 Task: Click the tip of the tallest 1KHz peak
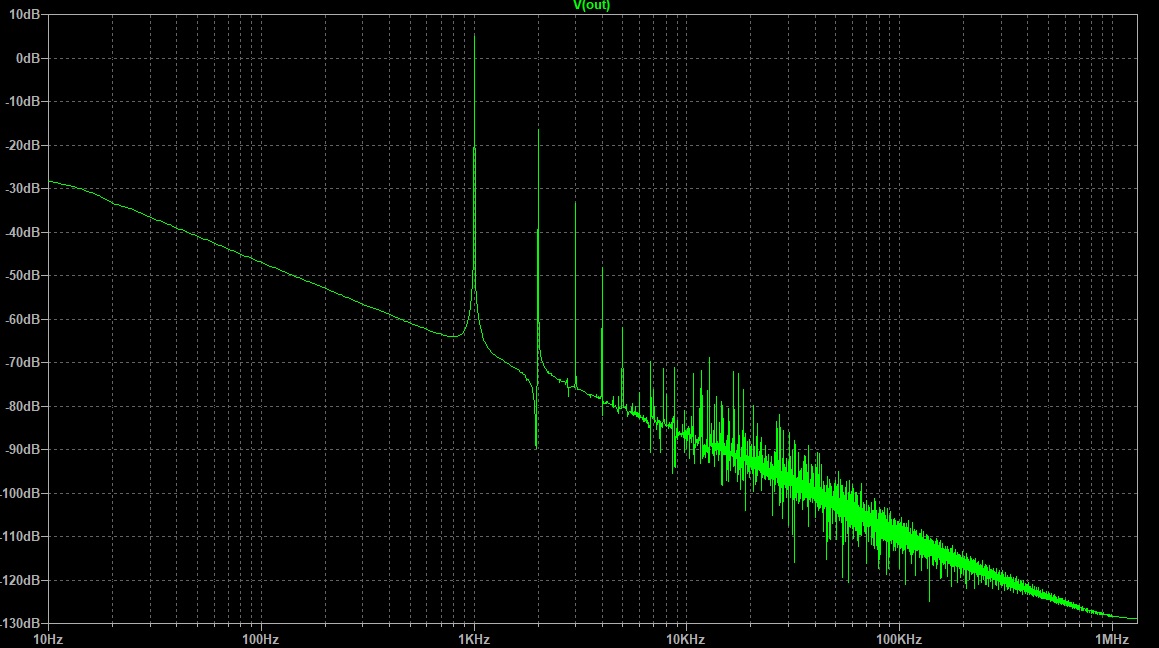click(474, 37)
